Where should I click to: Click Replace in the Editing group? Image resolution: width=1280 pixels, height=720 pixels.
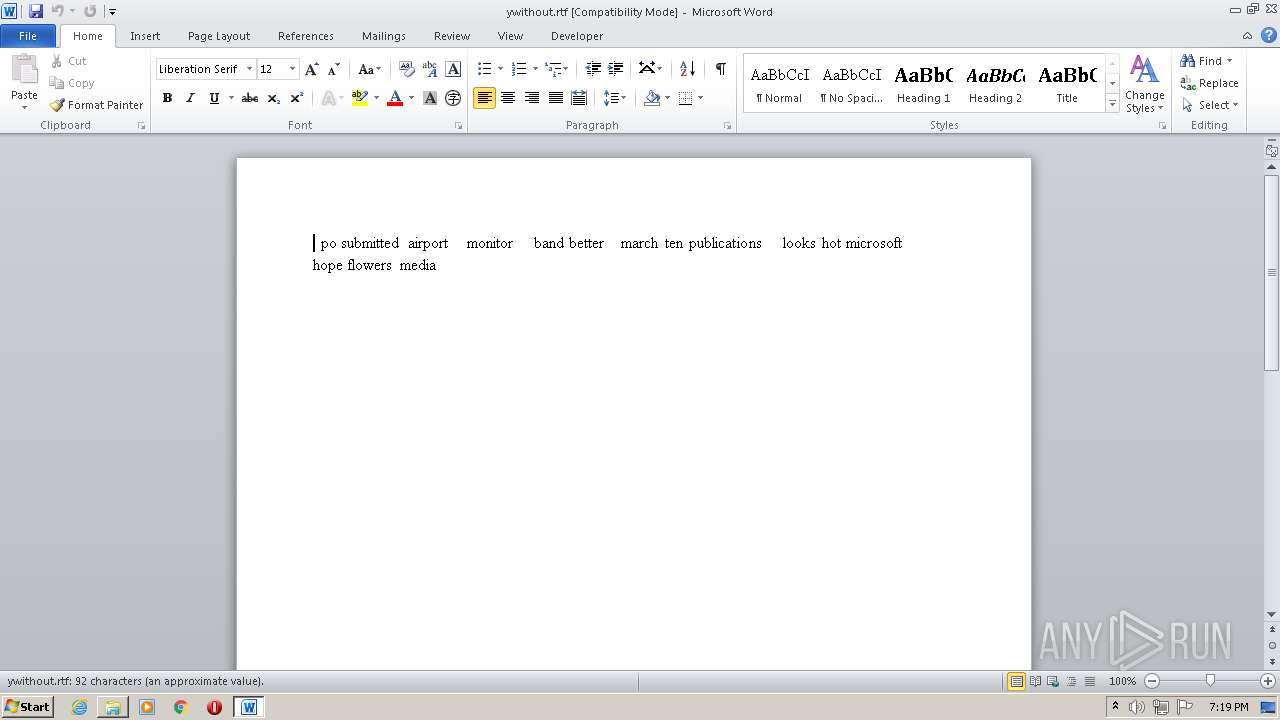click(1210, 83)
